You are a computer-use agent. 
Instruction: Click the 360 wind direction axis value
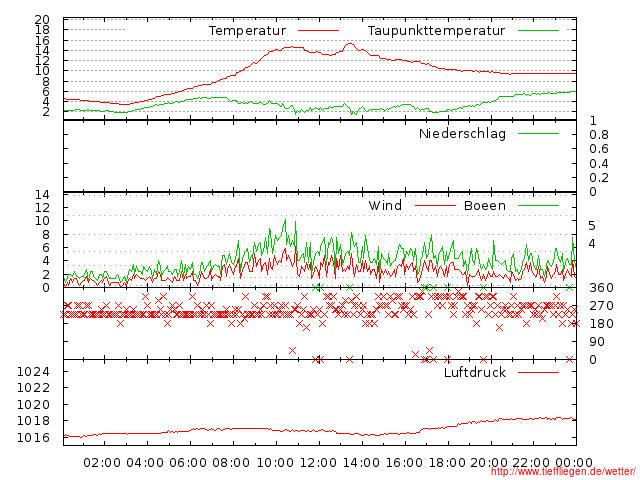[x=601, y=288]
